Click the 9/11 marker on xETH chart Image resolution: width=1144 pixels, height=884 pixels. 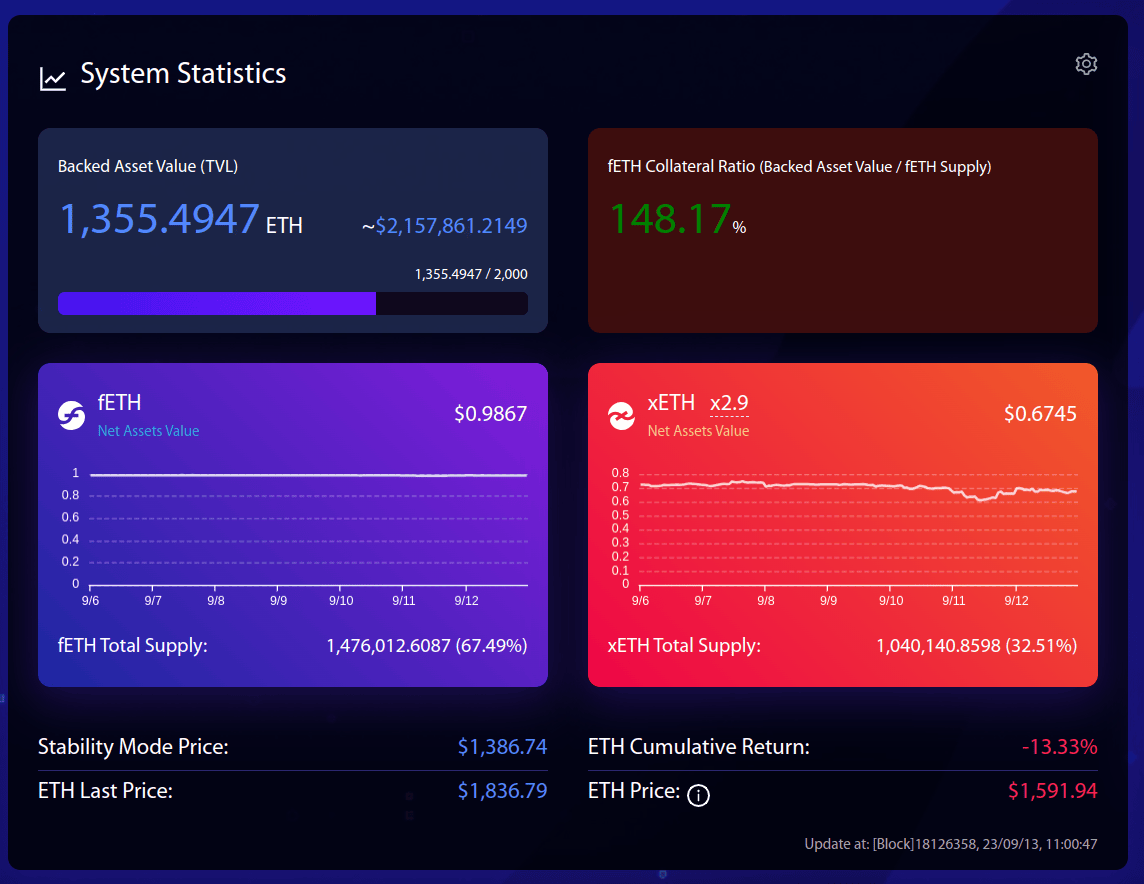tap(953, 601)
